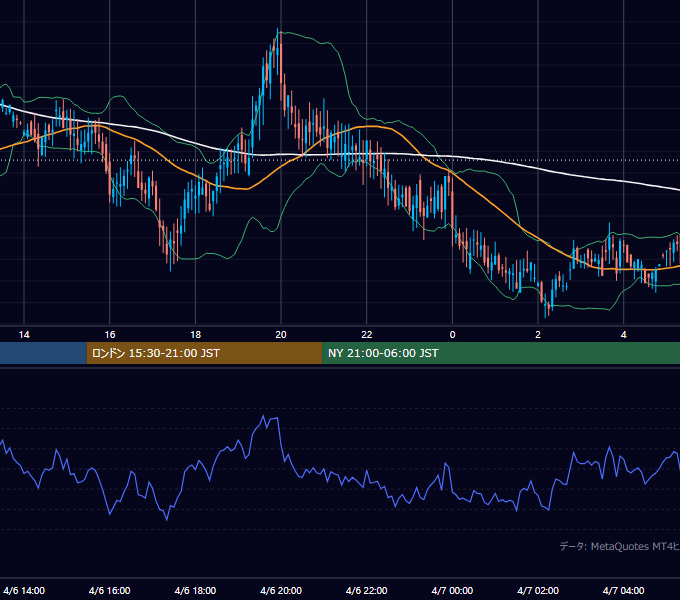Click the hour label 18 on the axis
Viewport: 680px width, 600px height.
click(196, 335)
